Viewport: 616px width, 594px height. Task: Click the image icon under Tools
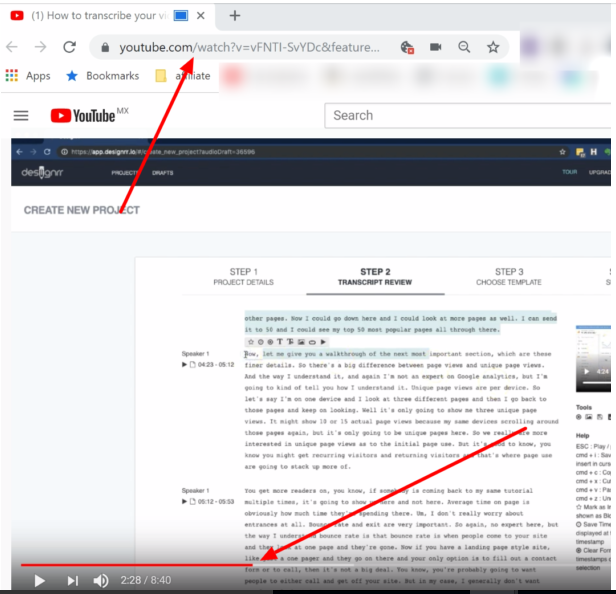588,417
